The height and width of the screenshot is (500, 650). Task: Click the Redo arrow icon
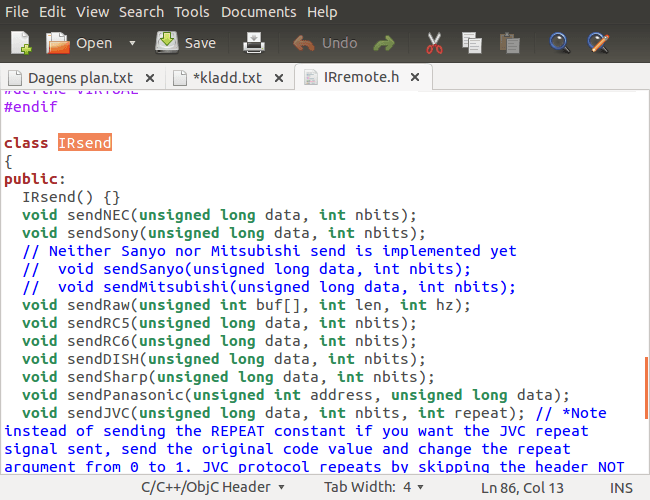coord(383,43)
